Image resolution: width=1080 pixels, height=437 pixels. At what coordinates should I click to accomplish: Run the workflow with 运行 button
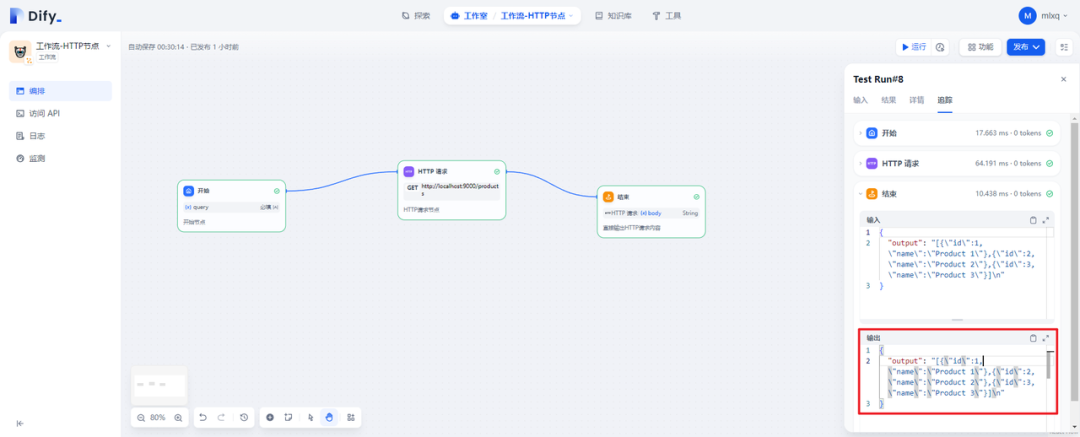[x=914, y=47]
